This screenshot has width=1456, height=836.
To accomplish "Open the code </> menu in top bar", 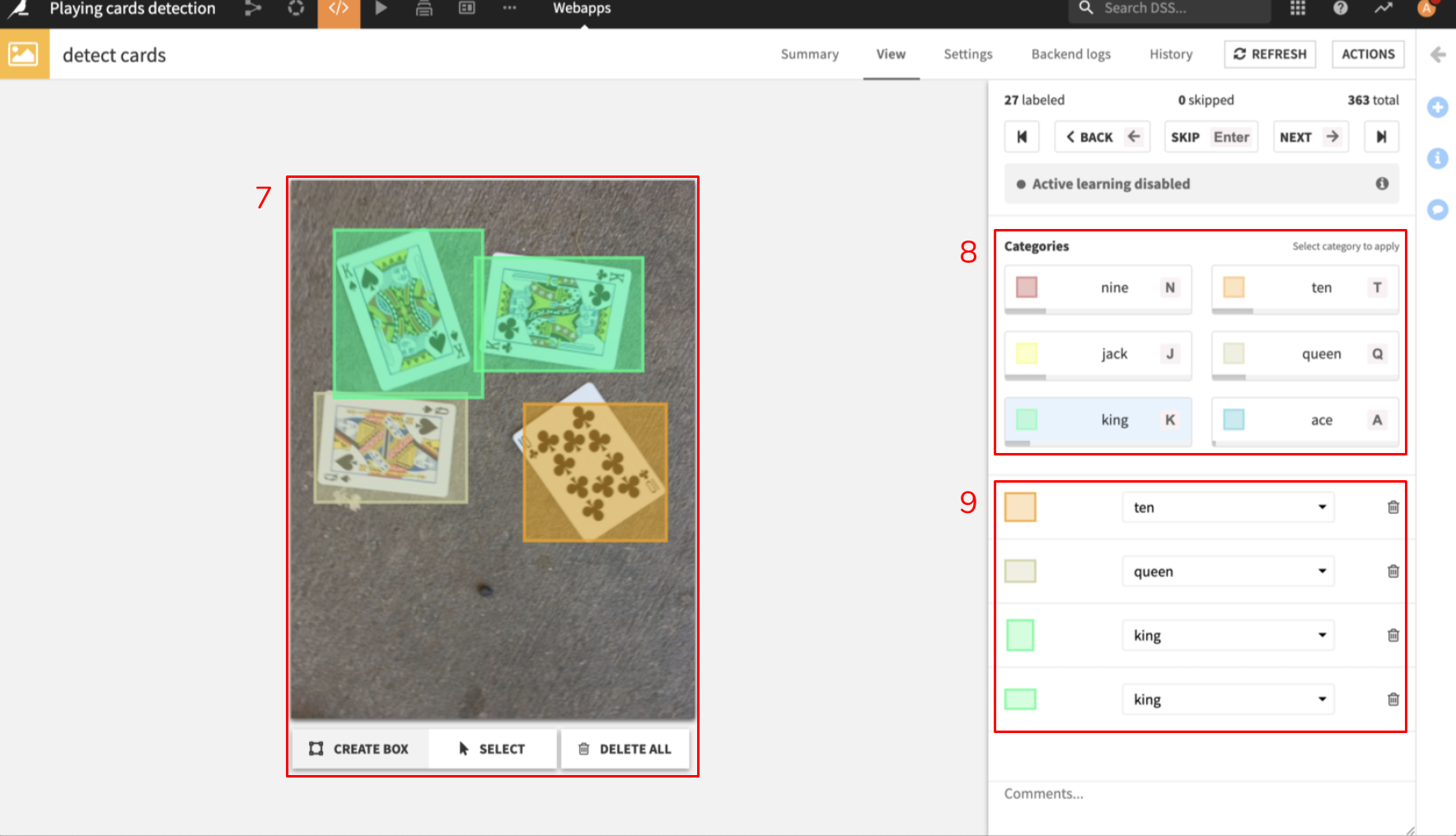I will (x=339, y=10).
